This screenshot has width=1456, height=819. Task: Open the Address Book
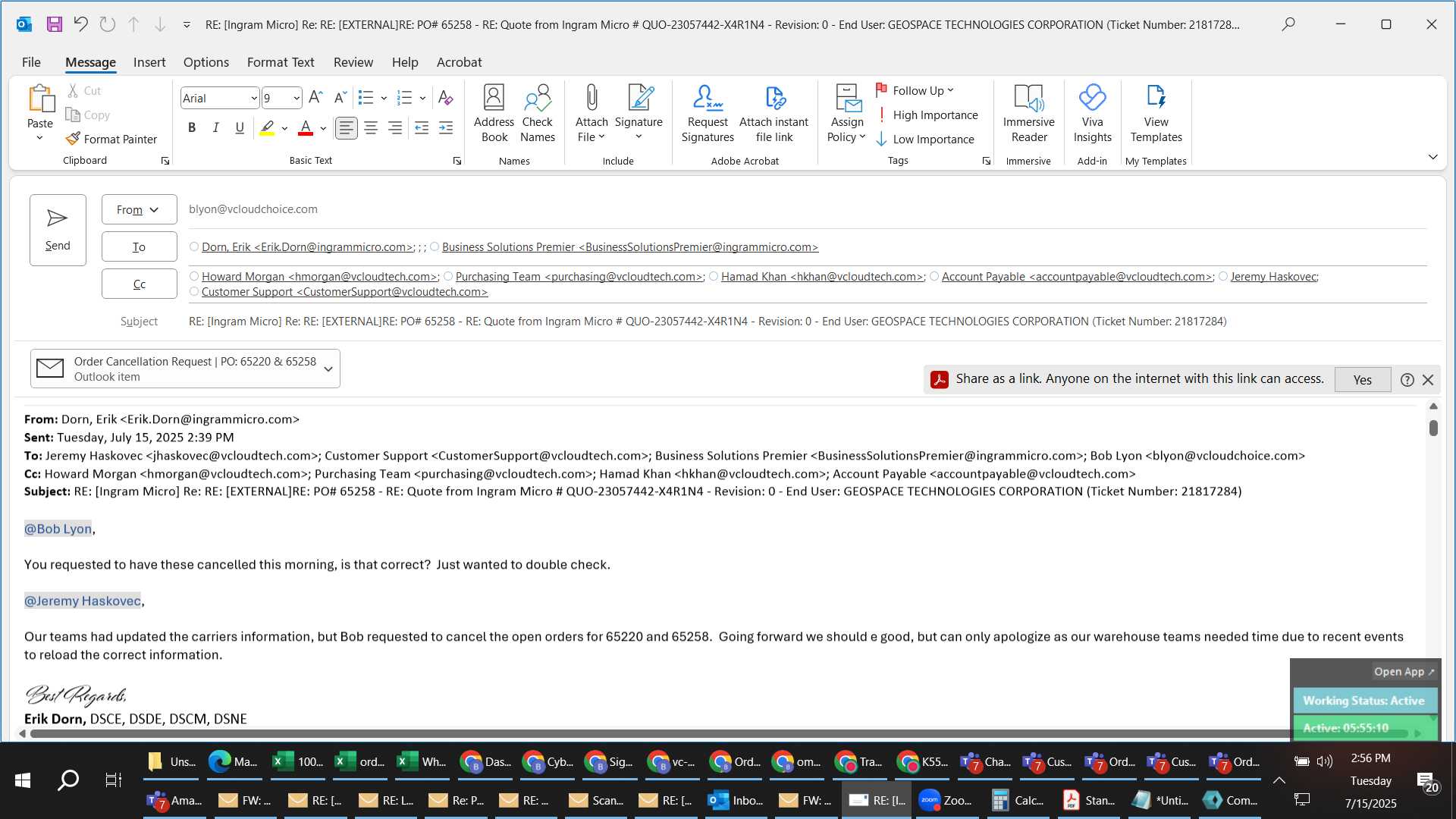point(494,113)
